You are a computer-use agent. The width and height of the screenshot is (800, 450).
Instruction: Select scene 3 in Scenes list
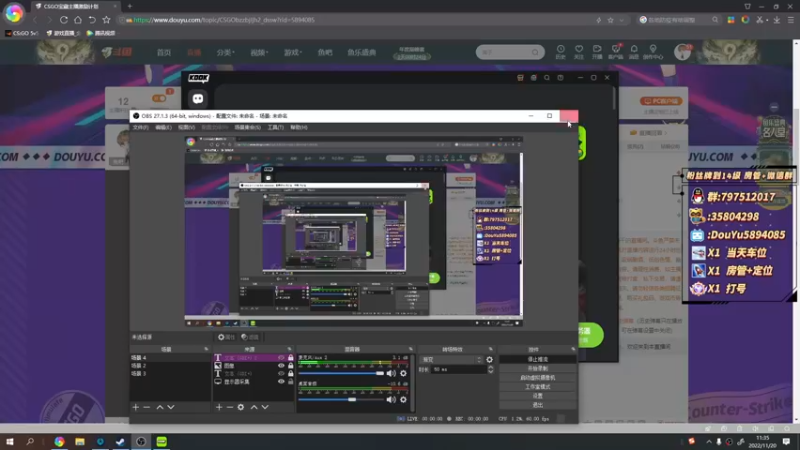[x=170, y=373]
